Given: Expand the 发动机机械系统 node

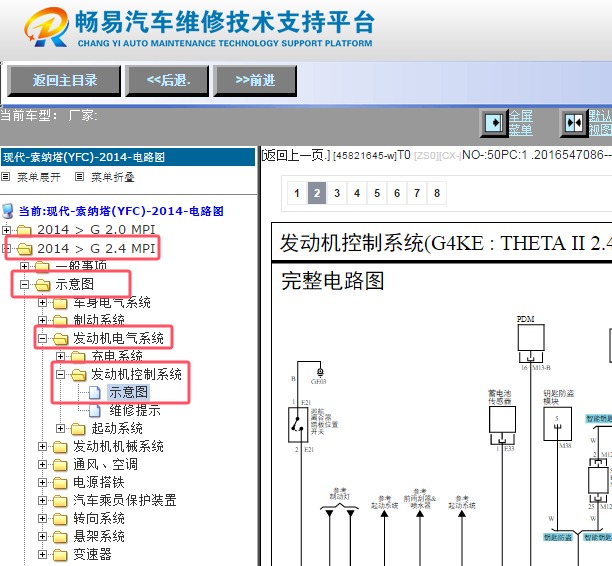Looking at the screenshot, I should [42, 447].
